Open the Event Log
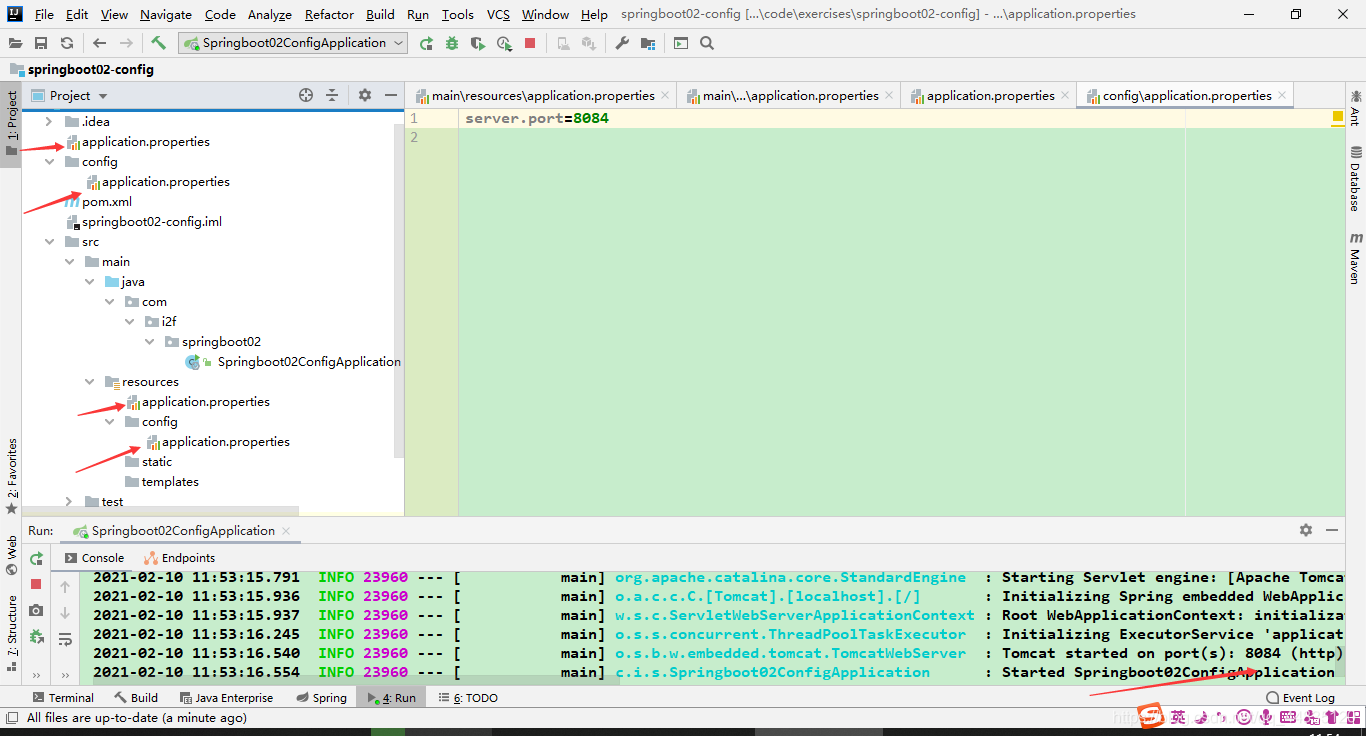The width and height of the screenshot is (1366, 736). (1300, 698)
